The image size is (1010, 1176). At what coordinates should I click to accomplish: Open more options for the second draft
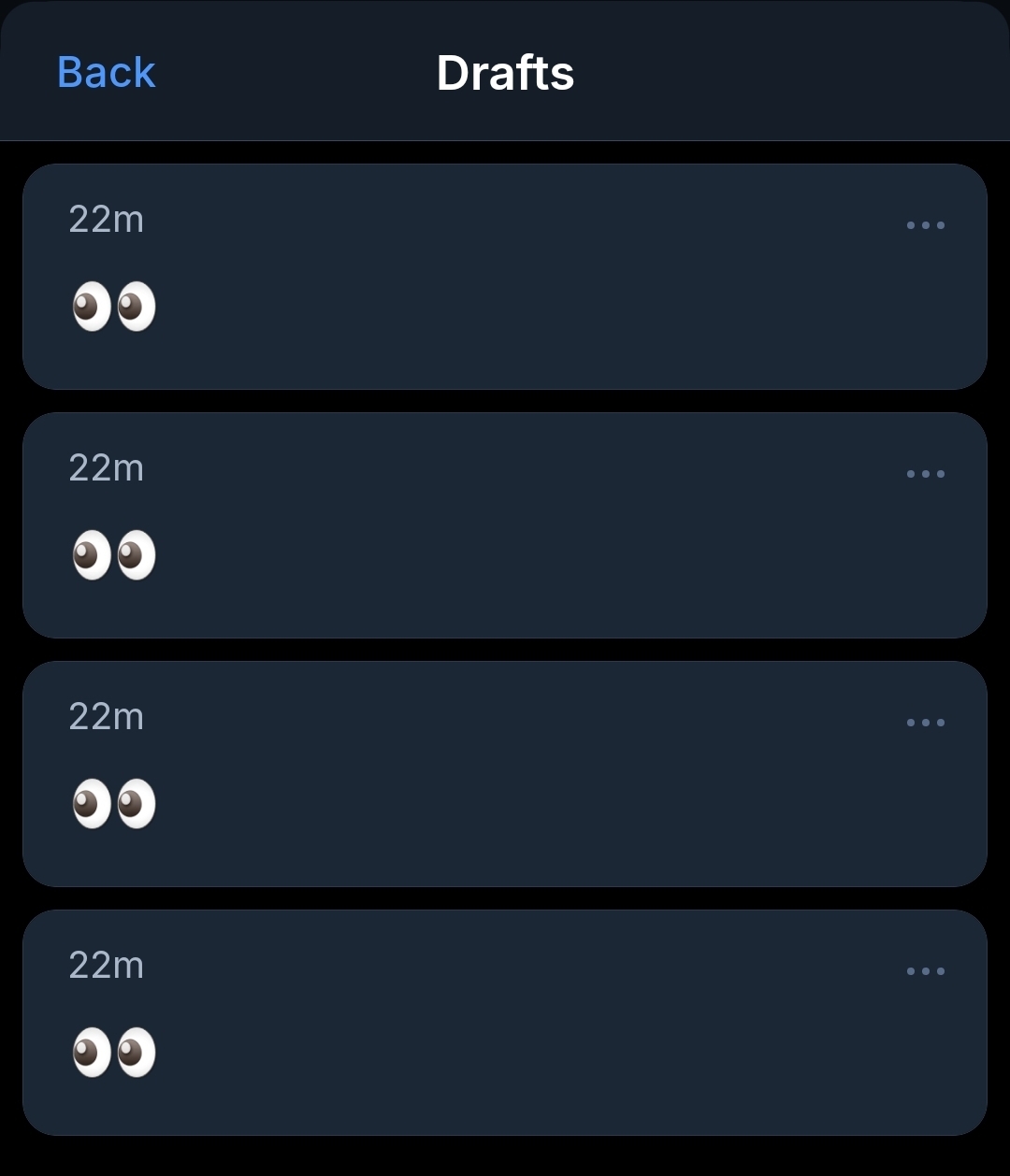(925, 474)
